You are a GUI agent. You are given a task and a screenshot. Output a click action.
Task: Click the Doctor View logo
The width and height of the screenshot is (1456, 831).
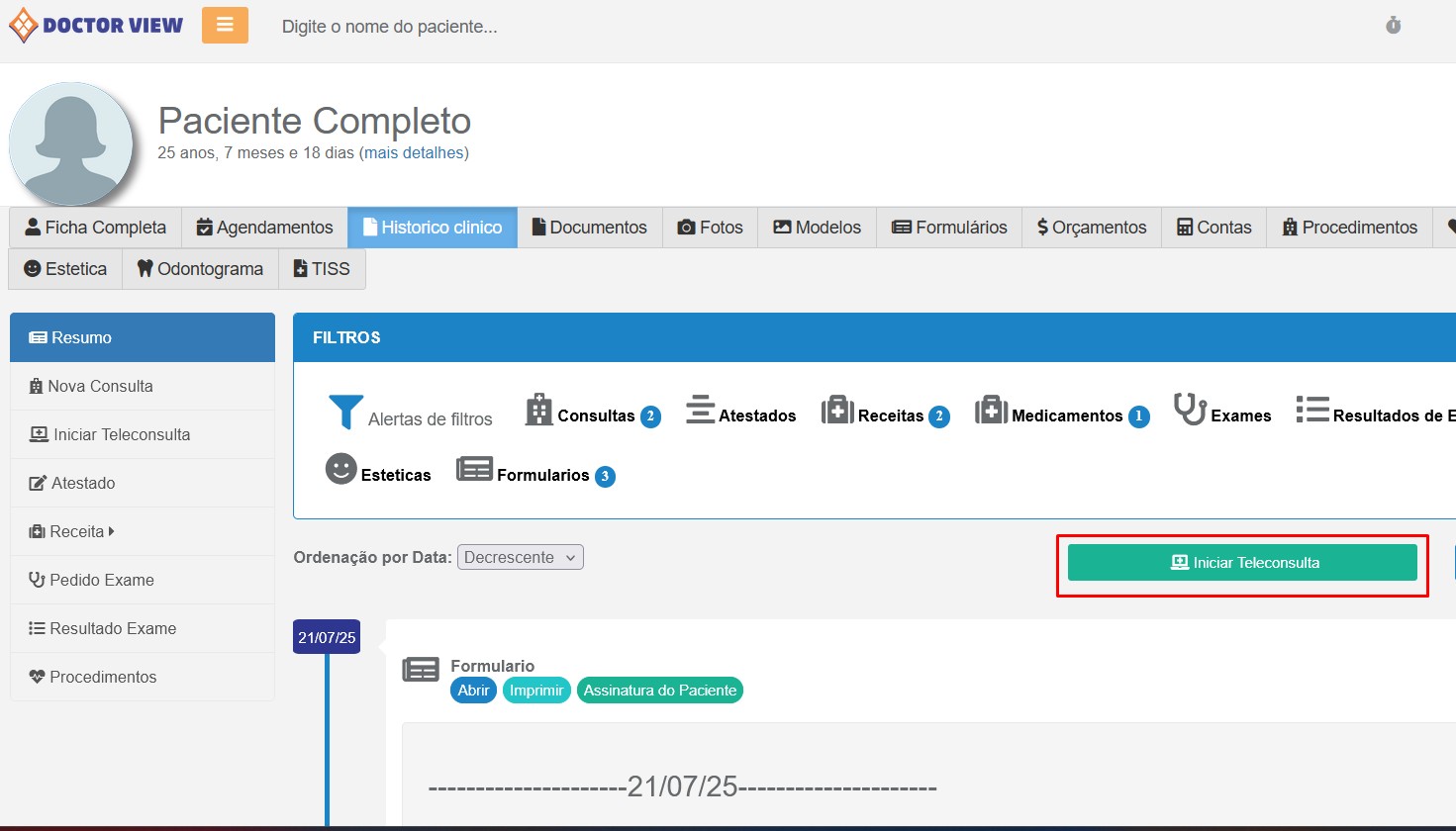(x=96, y=26)
